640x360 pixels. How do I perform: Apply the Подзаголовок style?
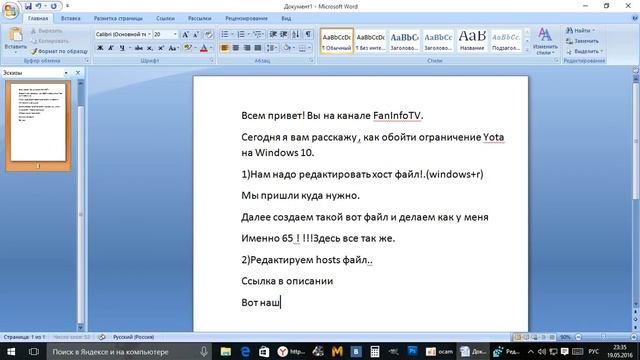click(x=506, y=41)
